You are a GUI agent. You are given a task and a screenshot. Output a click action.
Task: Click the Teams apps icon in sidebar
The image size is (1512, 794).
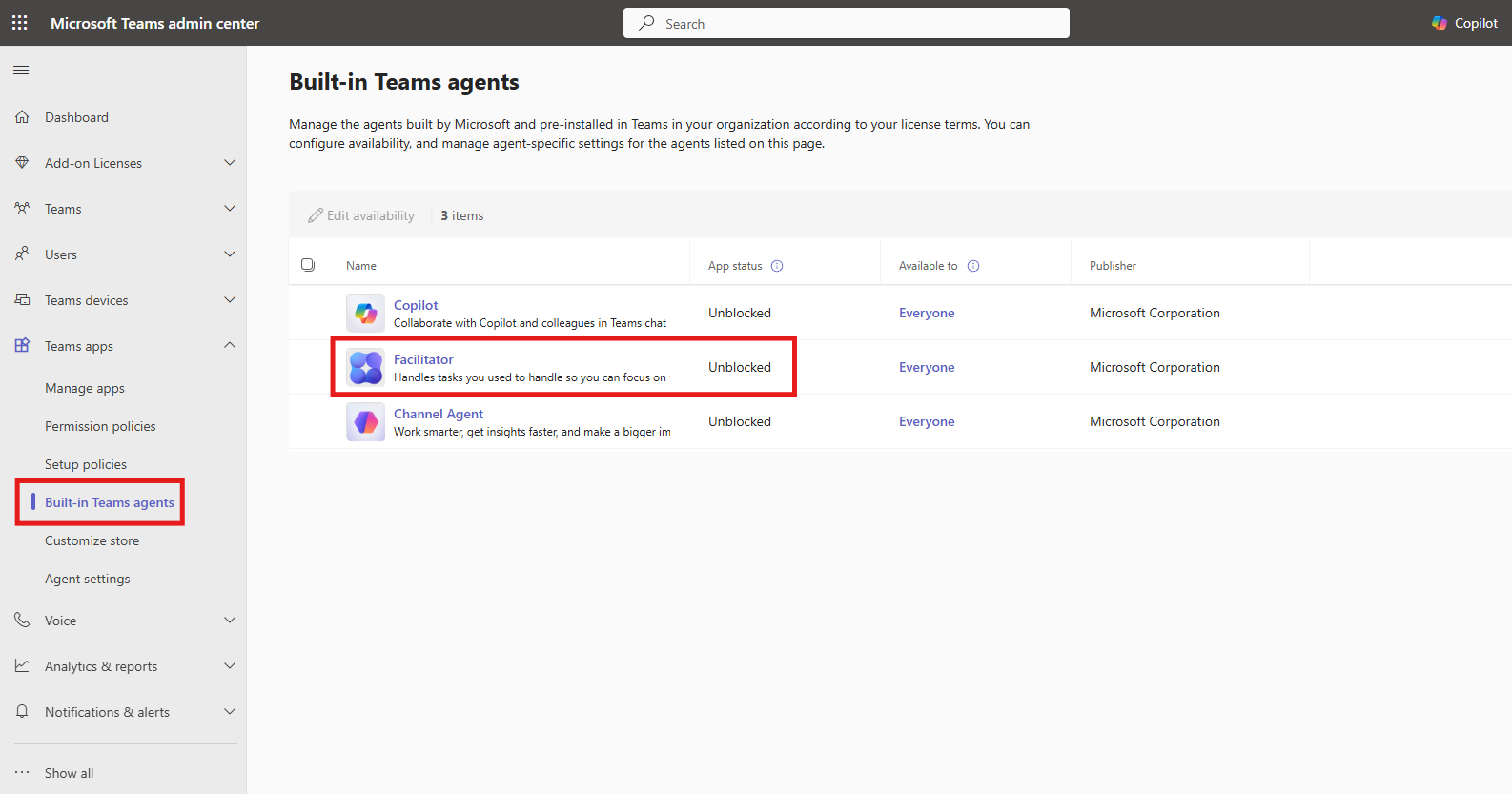click(x=22, y=346)
